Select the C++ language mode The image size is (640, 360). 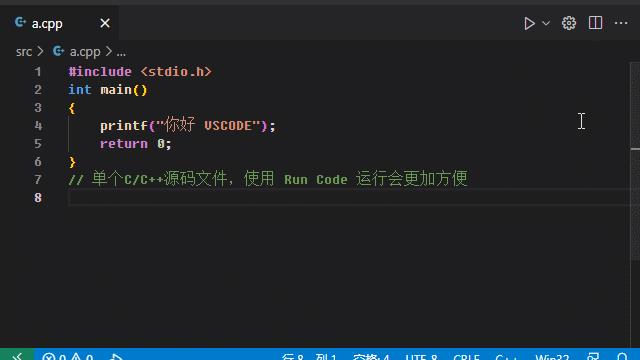pyautogui.click(x=506, y=356)
